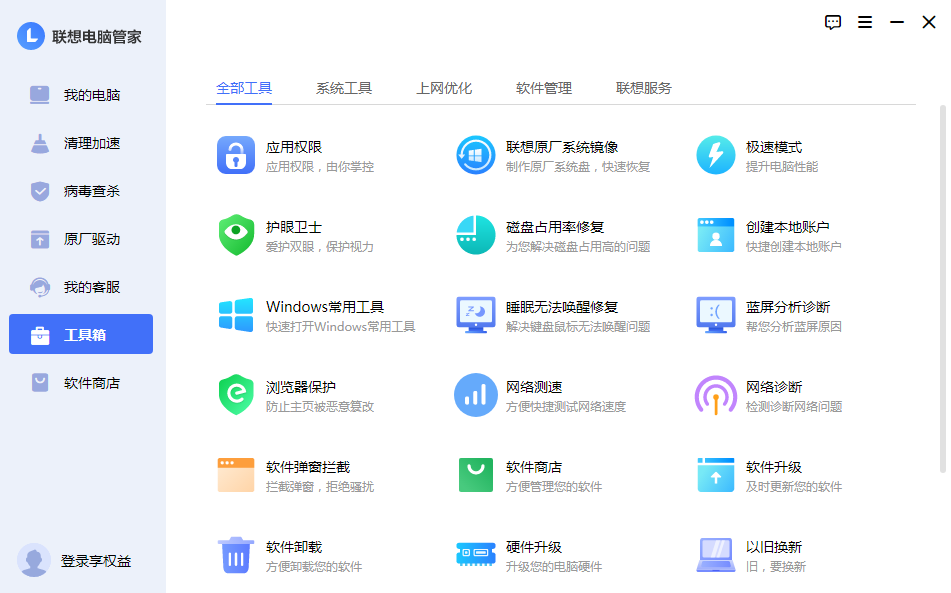Open the 护眼卫士 green eye shield icon
Screen dimensions: 951x593
tap(236, 235)
